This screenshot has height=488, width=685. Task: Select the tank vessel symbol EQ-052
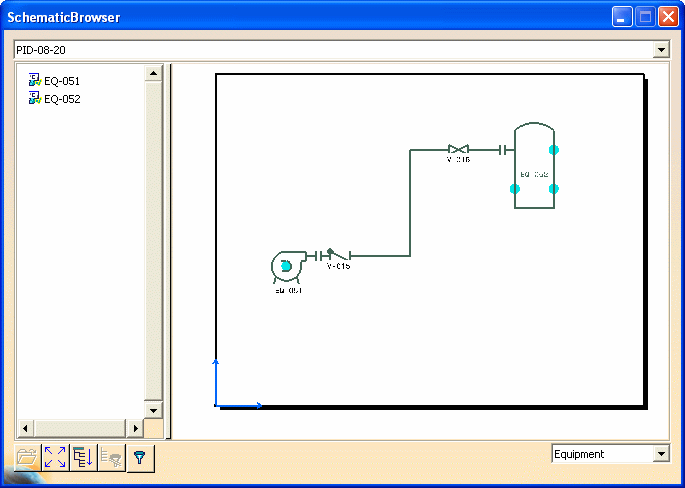534,166
